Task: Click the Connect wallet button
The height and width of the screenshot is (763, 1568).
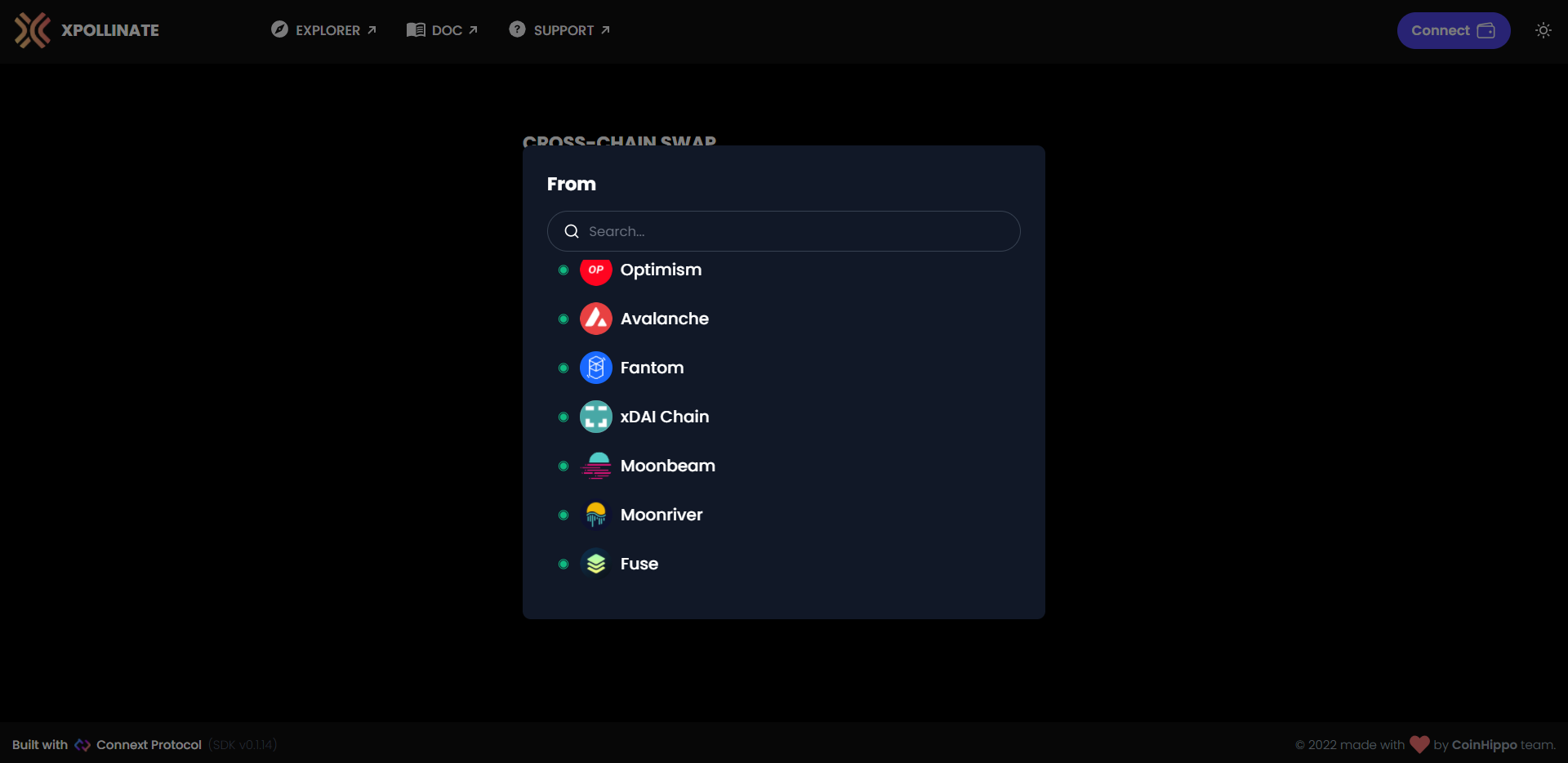Action: pos(1454,30)
